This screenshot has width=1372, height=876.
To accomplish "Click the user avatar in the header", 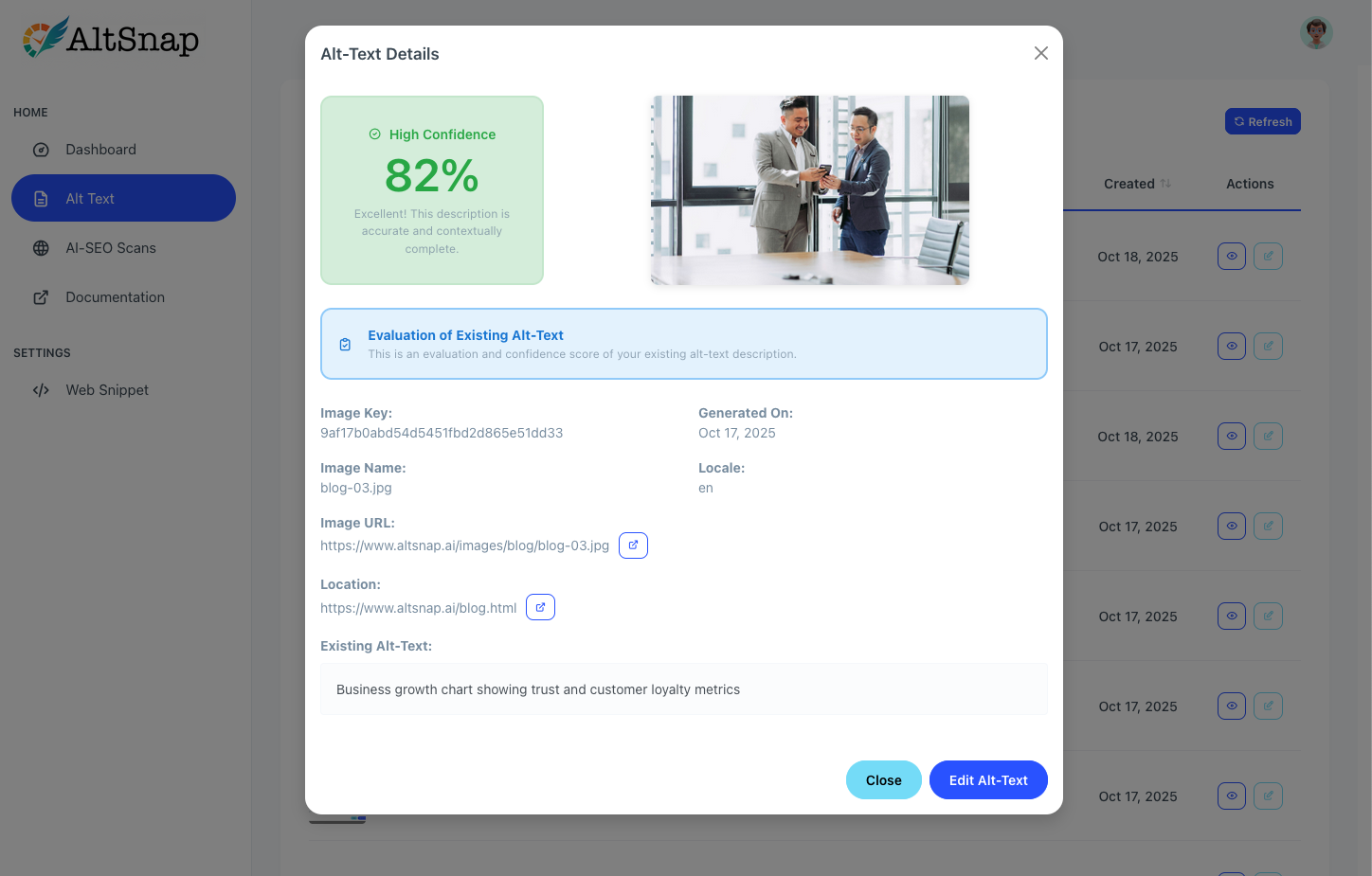I will pyautogui.click(x=1316, y=31).
